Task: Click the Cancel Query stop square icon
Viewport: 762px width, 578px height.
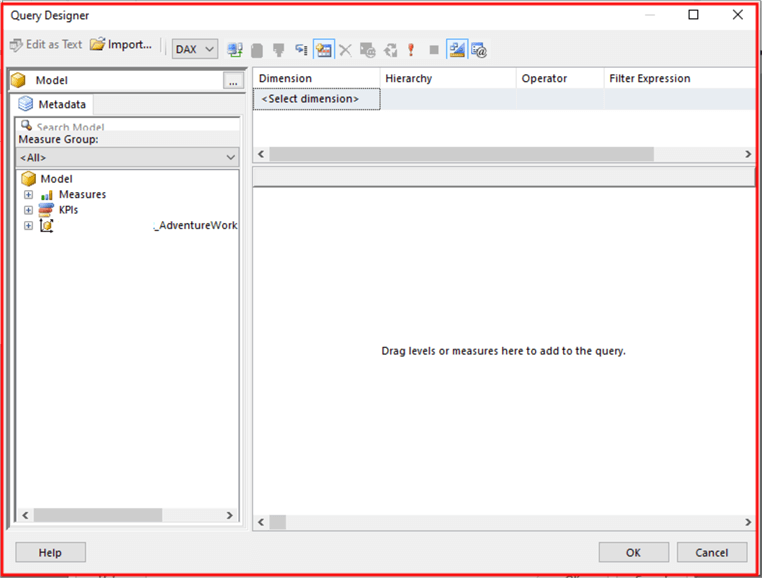Action: pos(434,50)
